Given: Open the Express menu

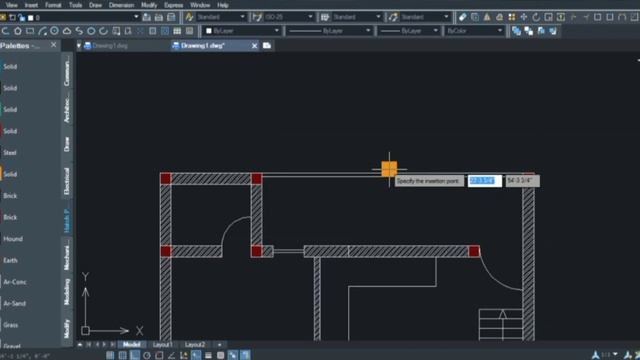Looking at the screenshot, I should point(173,5).
